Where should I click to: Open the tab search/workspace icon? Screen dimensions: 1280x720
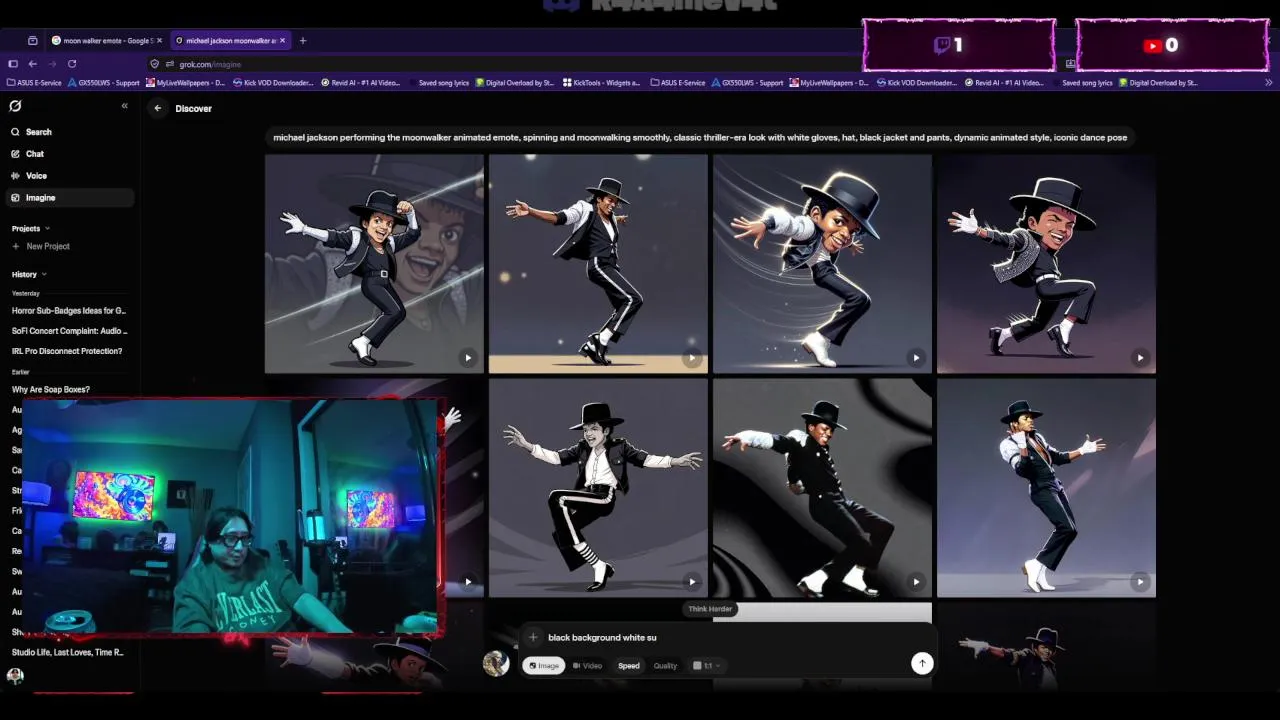tap(33, 41)
